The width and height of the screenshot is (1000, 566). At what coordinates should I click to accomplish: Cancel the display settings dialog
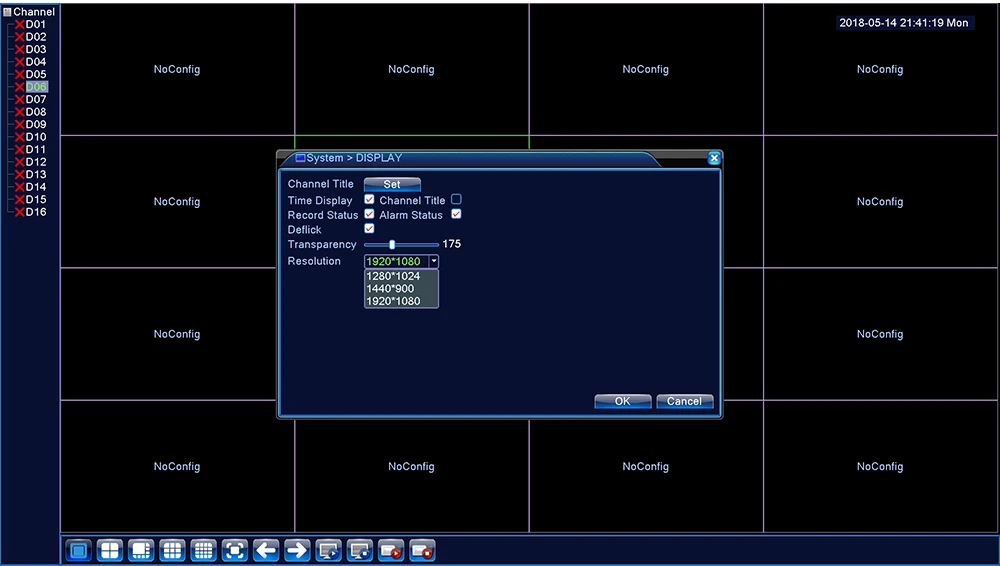pos(684,401)
